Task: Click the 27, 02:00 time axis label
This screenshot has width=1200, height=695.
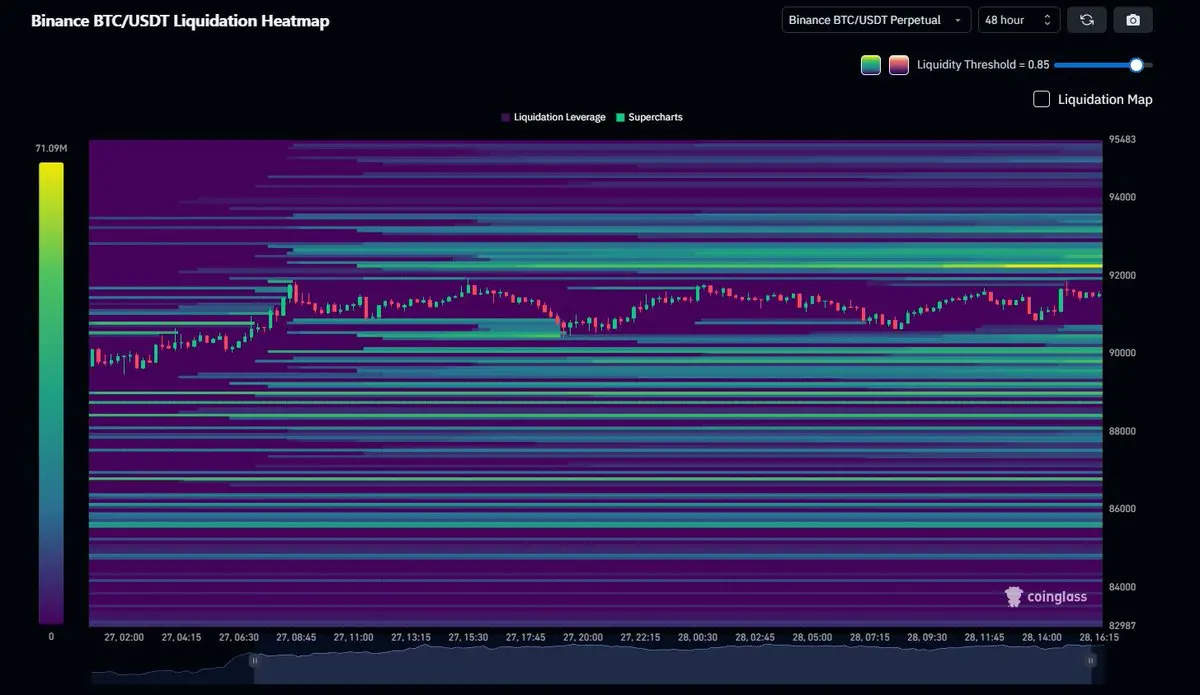Action: coord(124,637)
